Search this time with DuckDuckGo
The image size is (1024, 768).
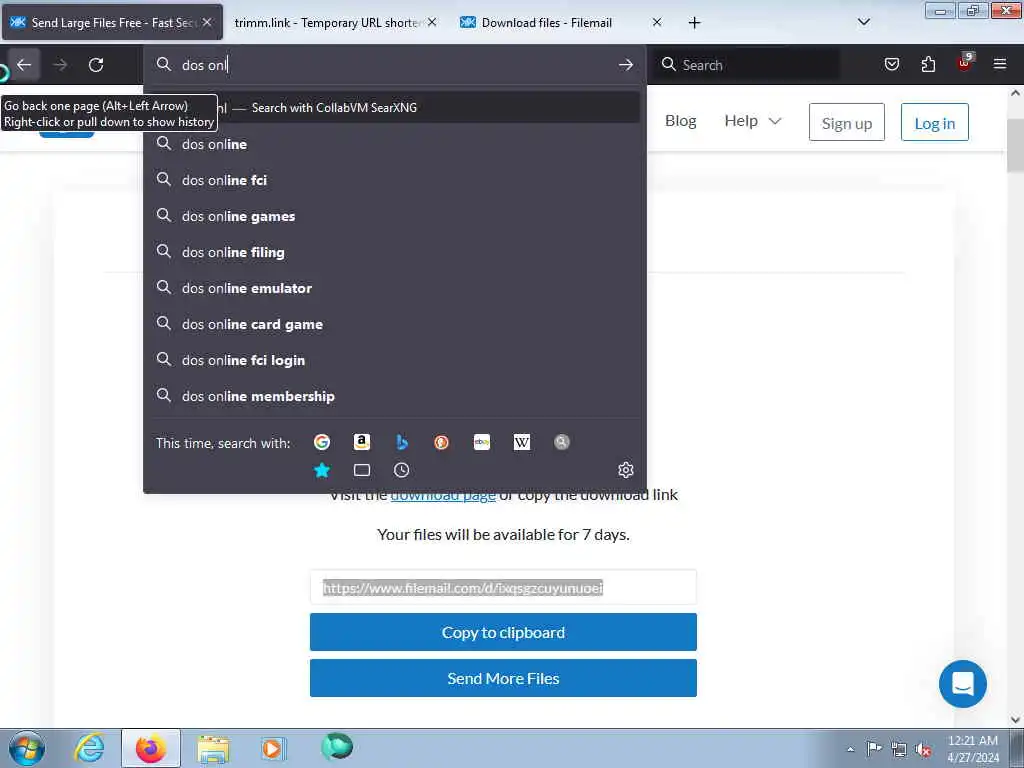[x=441, y=442]
